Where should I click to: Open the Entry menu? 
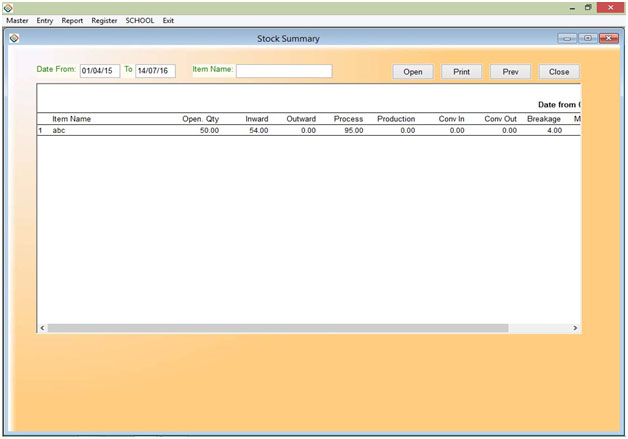point(45,20)
